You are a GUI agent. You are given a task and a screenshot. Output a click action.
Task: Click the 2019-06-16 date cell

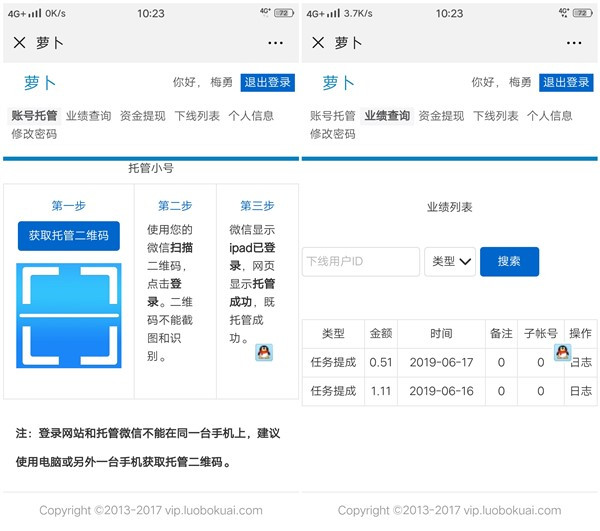(x=442, y=391)
